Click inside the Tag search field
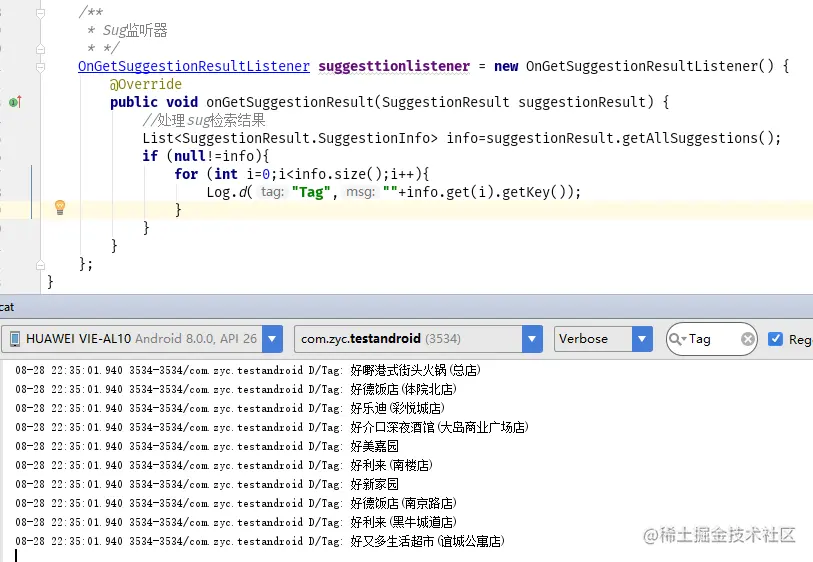Viewport: 813px width, 562px height. (x=713, y=339)
